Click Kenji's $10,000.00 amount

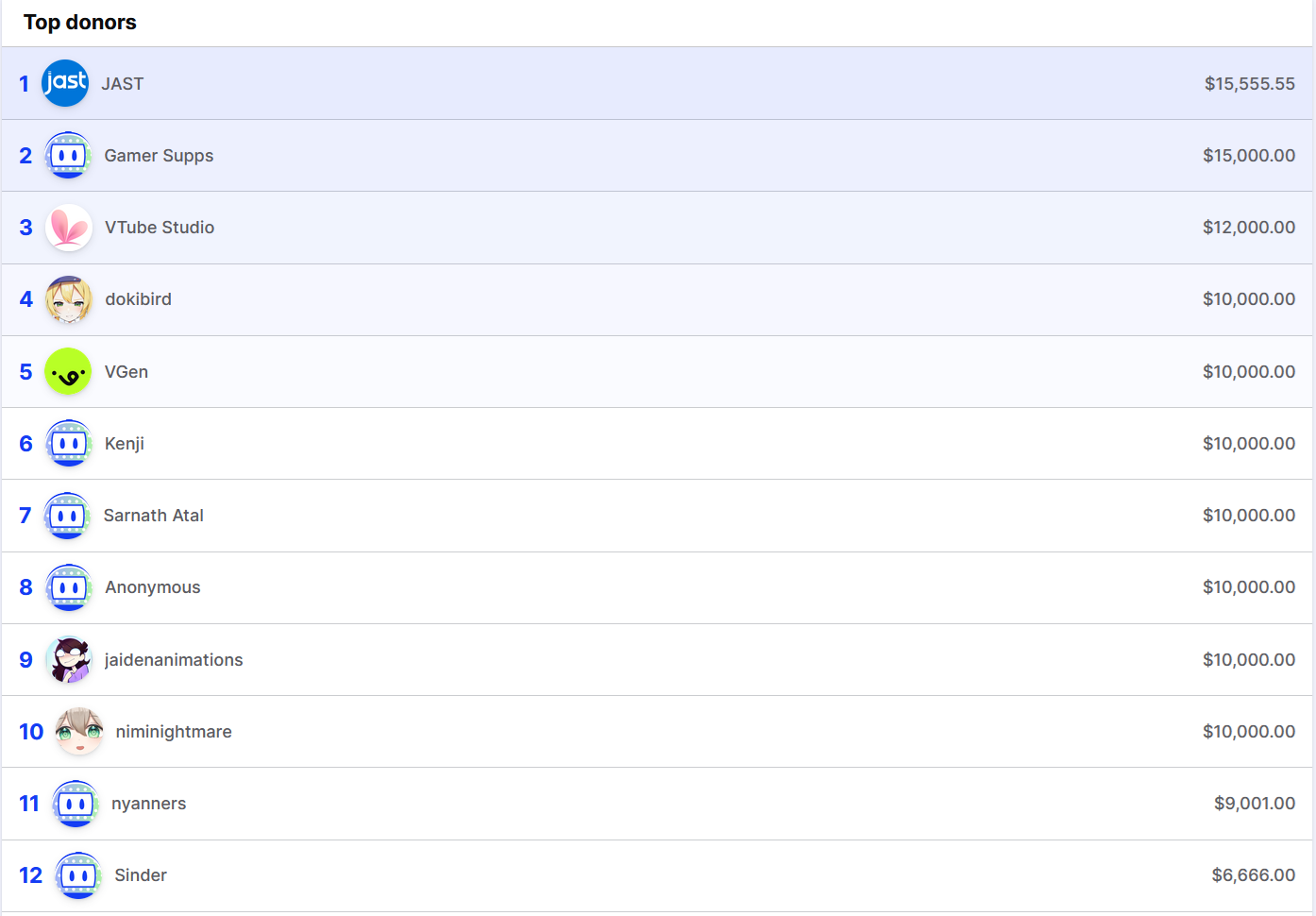pos(1249,444)
